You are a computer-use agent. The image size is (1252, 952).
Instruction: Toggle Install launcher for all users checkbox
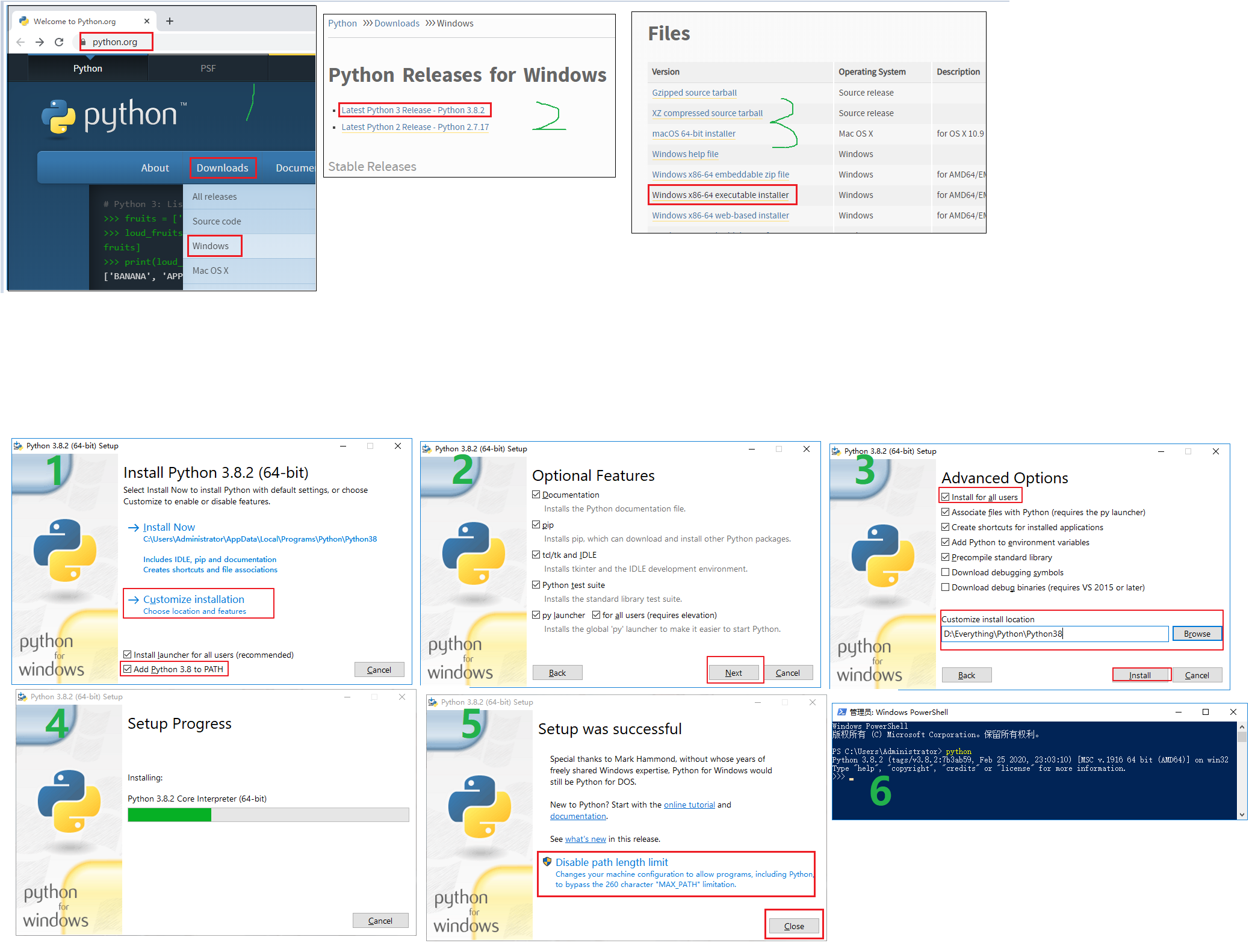tap(128, 655)
